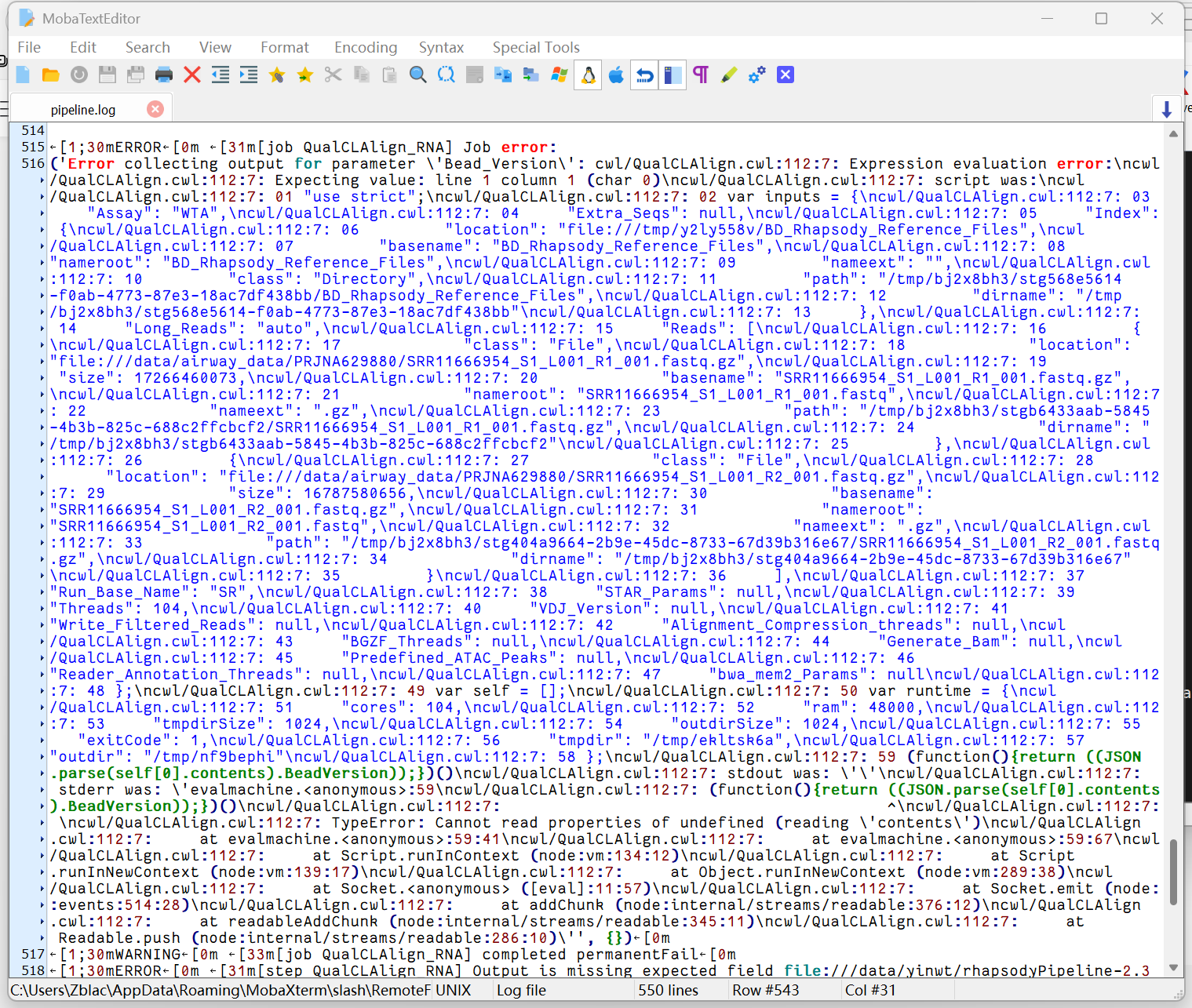Reload the current file from disk

click(x=79, y=75)
